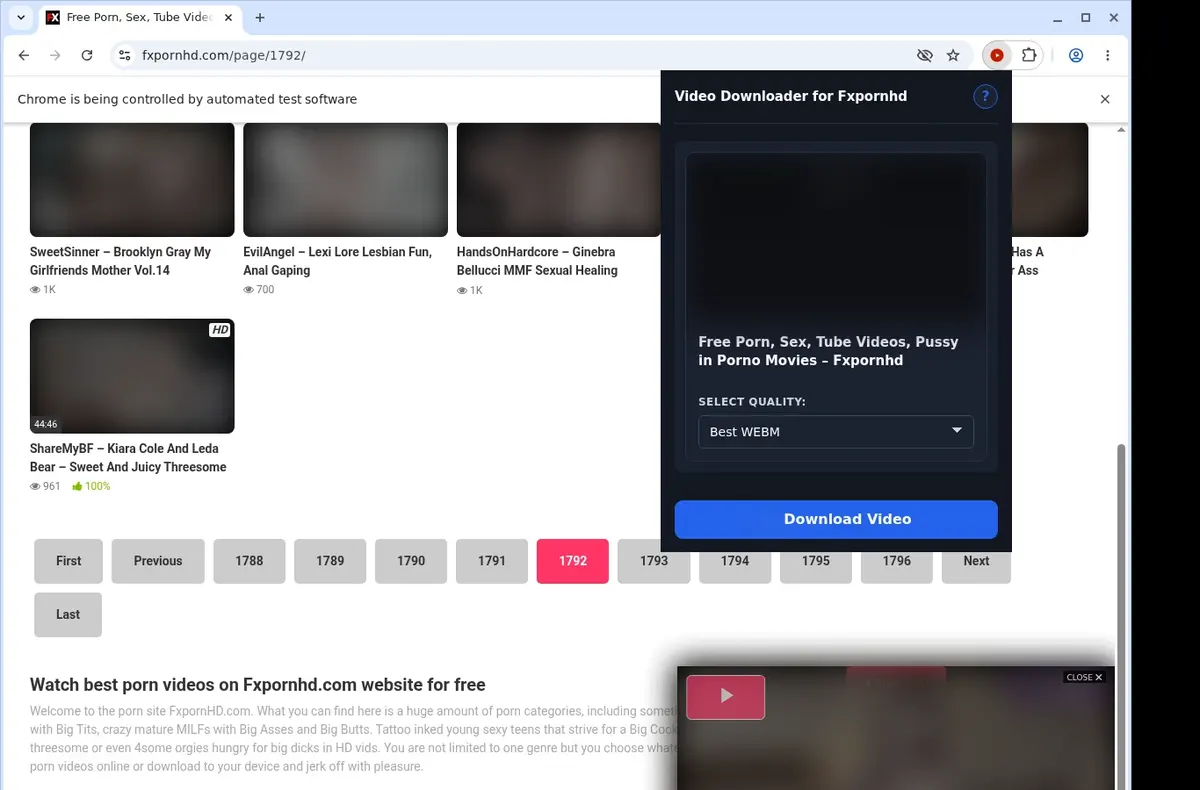1200x790 pixels.
Task: Bookmark this page with the star icon
Action: [953, 56]
